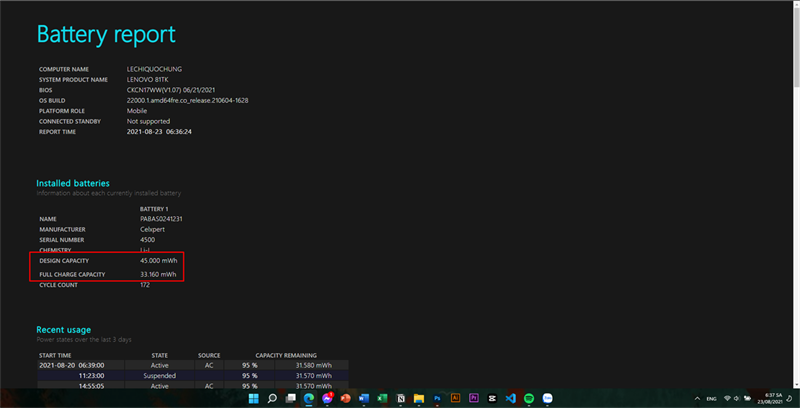Image resolution: width=800 pixels, height=408 pixels.
Task: Click the "Recent usage" heading
Action: click(x=64, y=330)
